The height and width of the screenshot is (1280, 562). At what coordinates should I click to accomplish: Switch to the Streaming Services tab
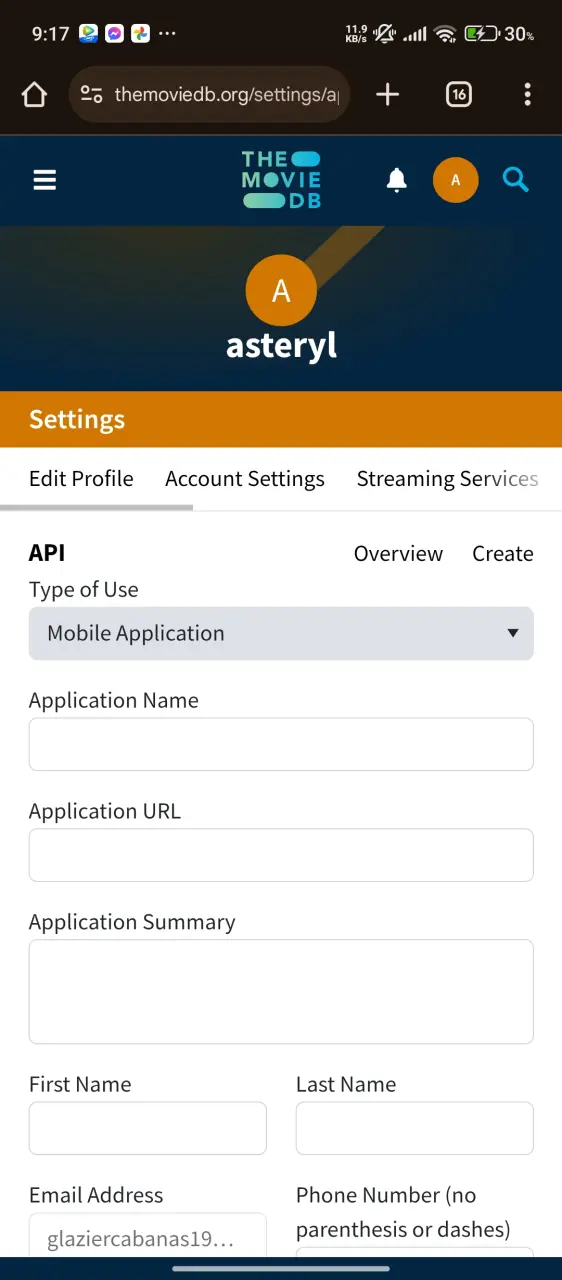click(448, 479)
